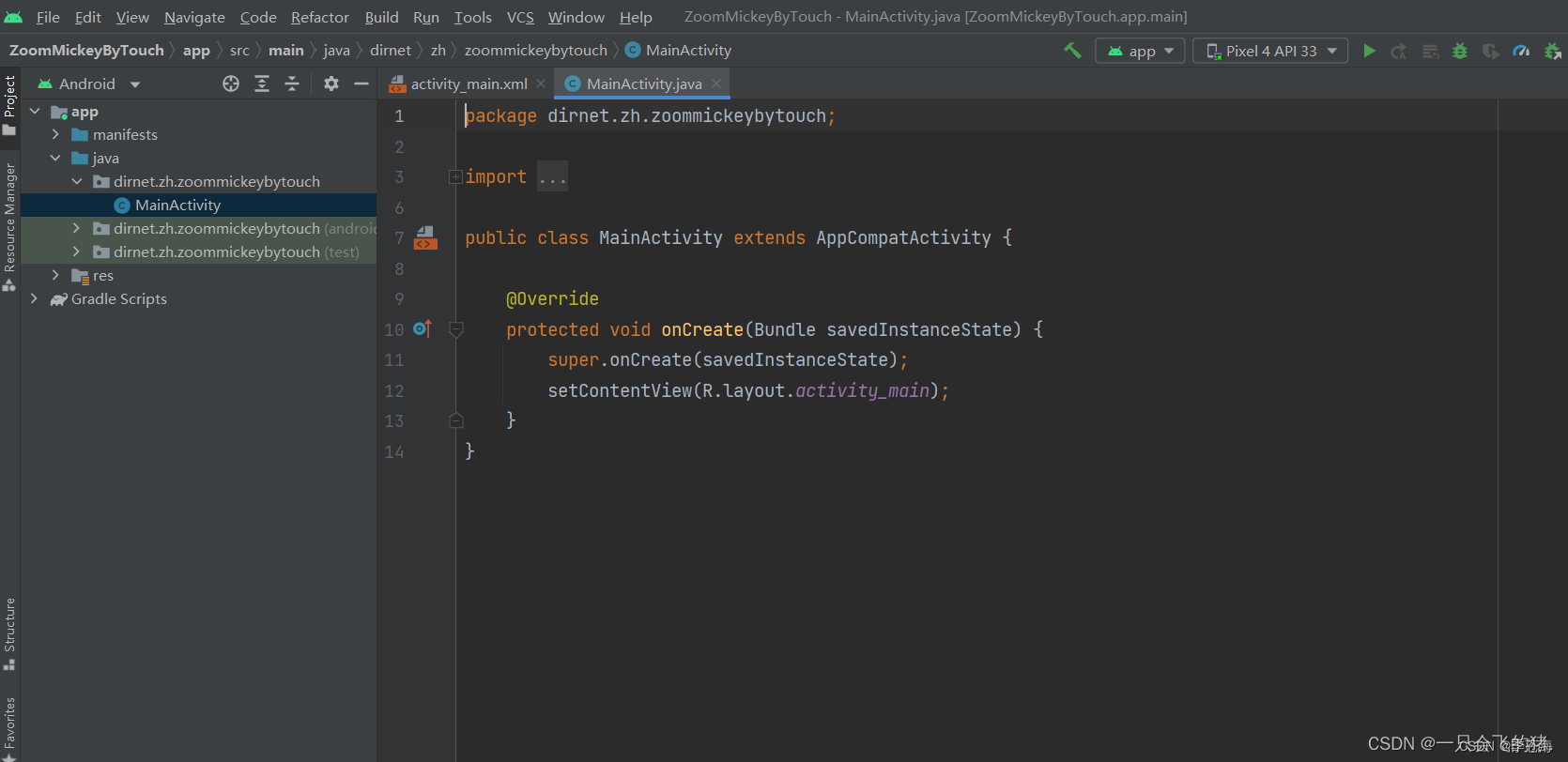Expand the androidTest package node

point(77,229)
